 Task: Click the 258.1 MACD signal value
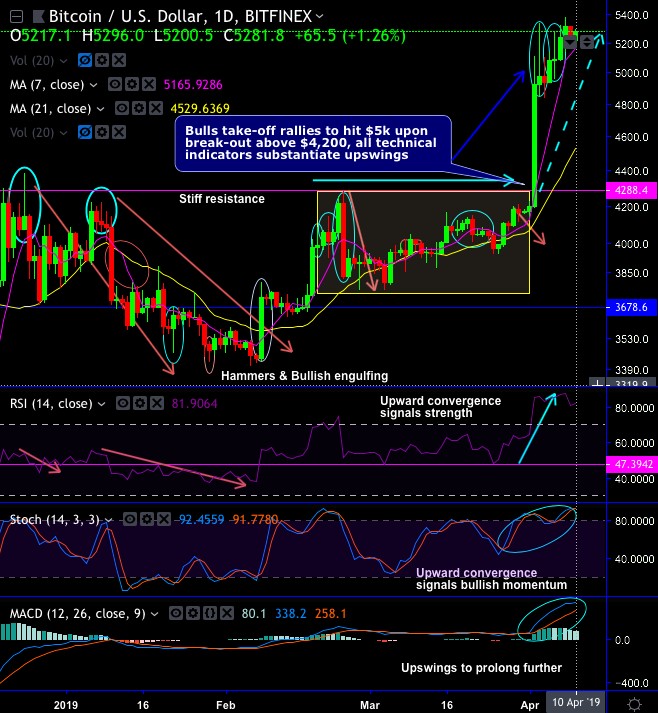[x=331, y=614]
